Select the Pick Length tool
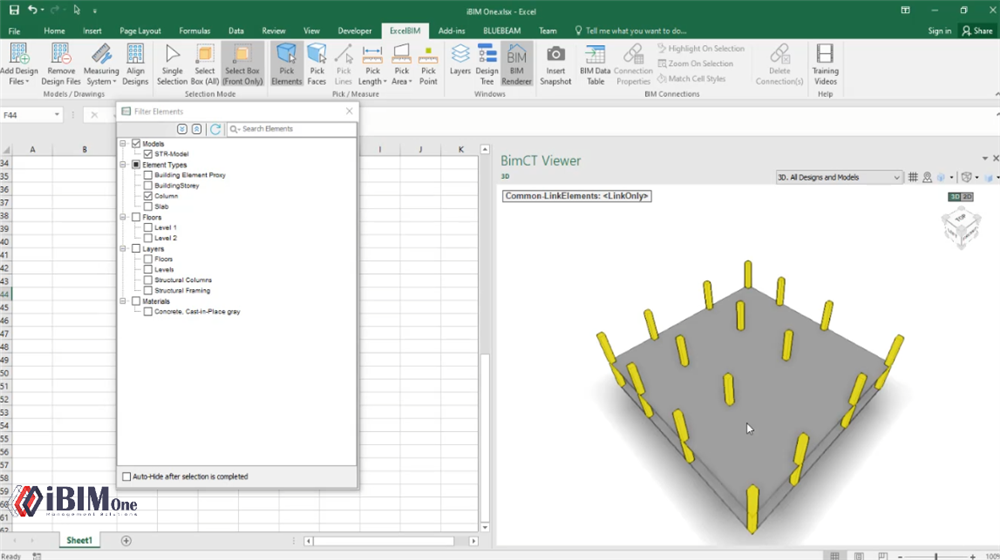 [372, 64]
